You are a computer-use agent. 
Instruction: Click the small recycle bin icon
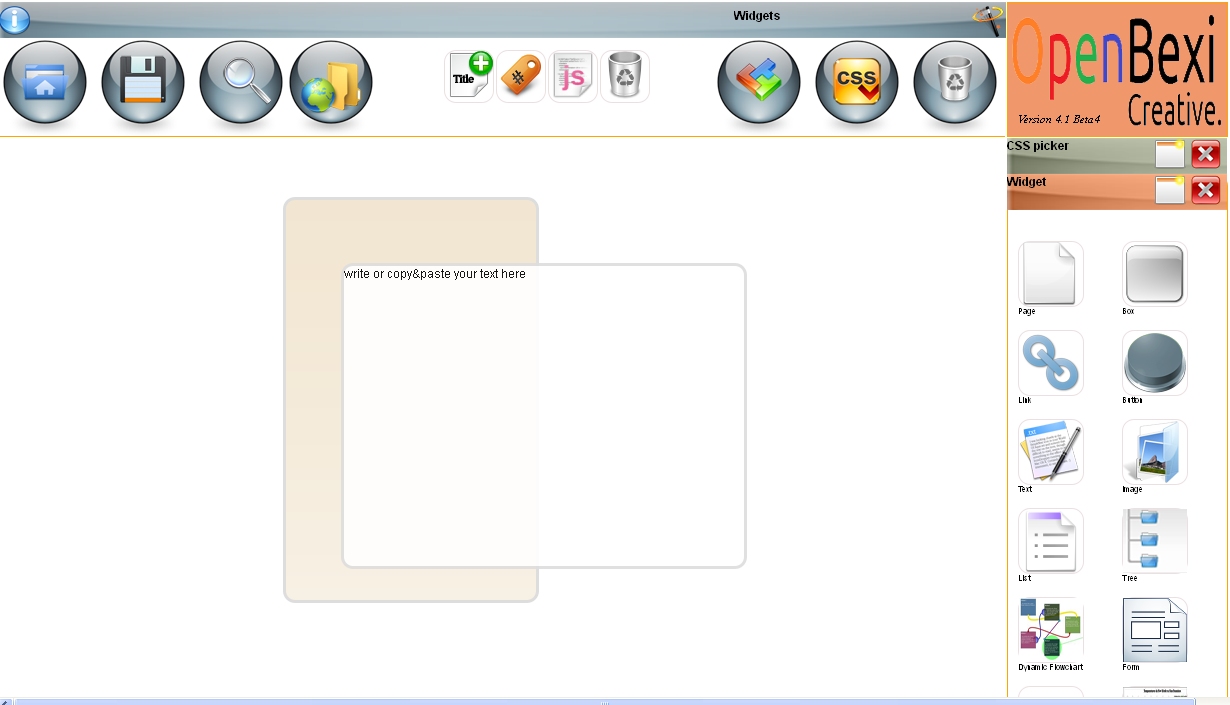(x=625, y=76)
